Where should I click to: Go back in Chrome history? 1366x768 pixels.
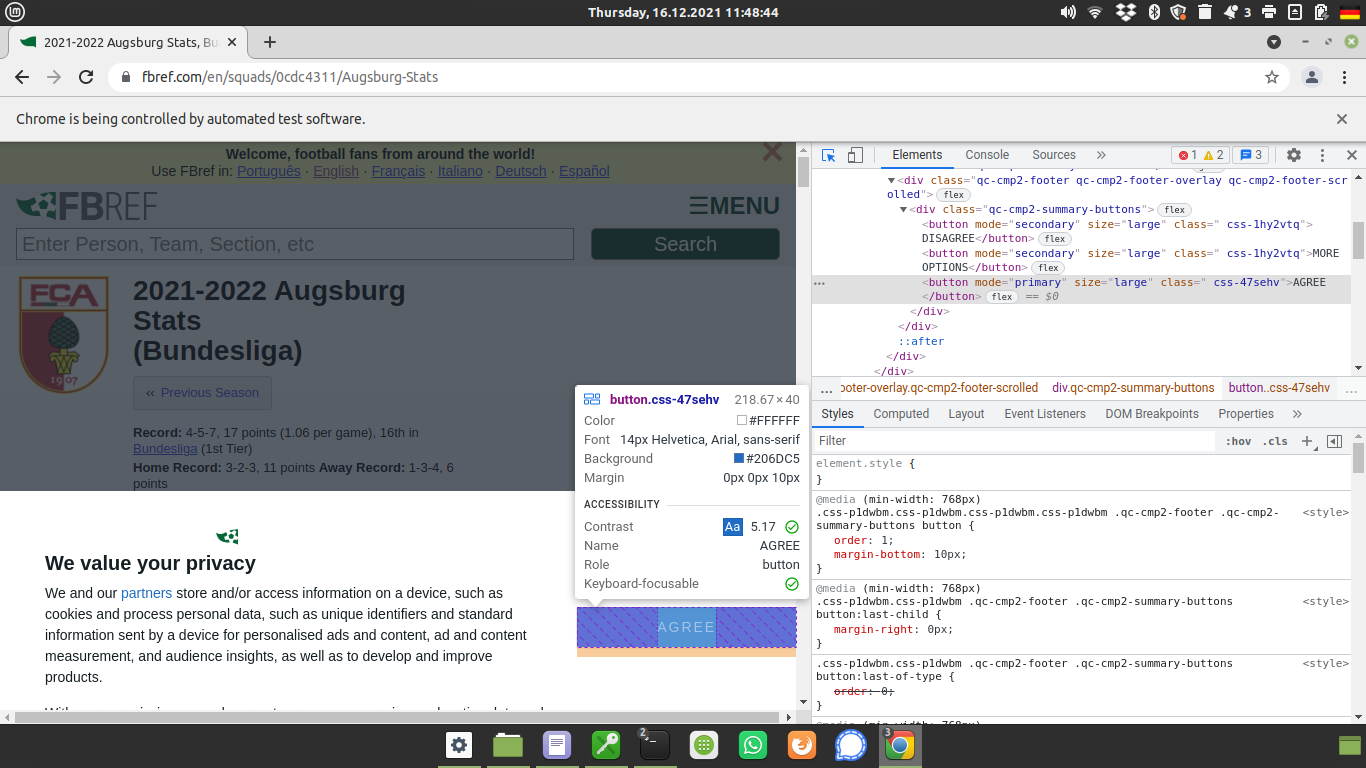pos(22,77)
